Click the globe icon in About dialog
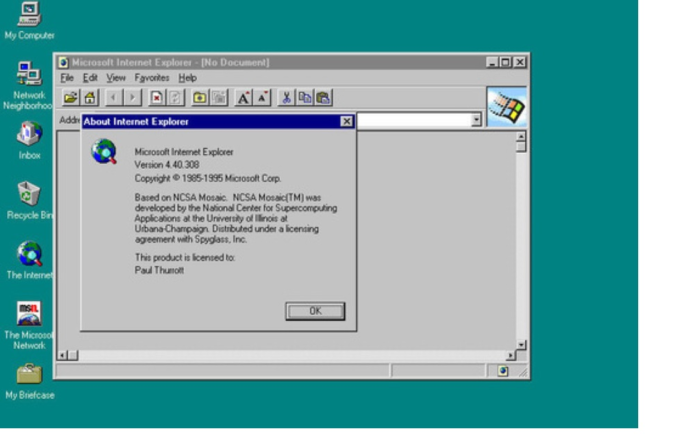The image size is (700, 438). pos(104,151)
